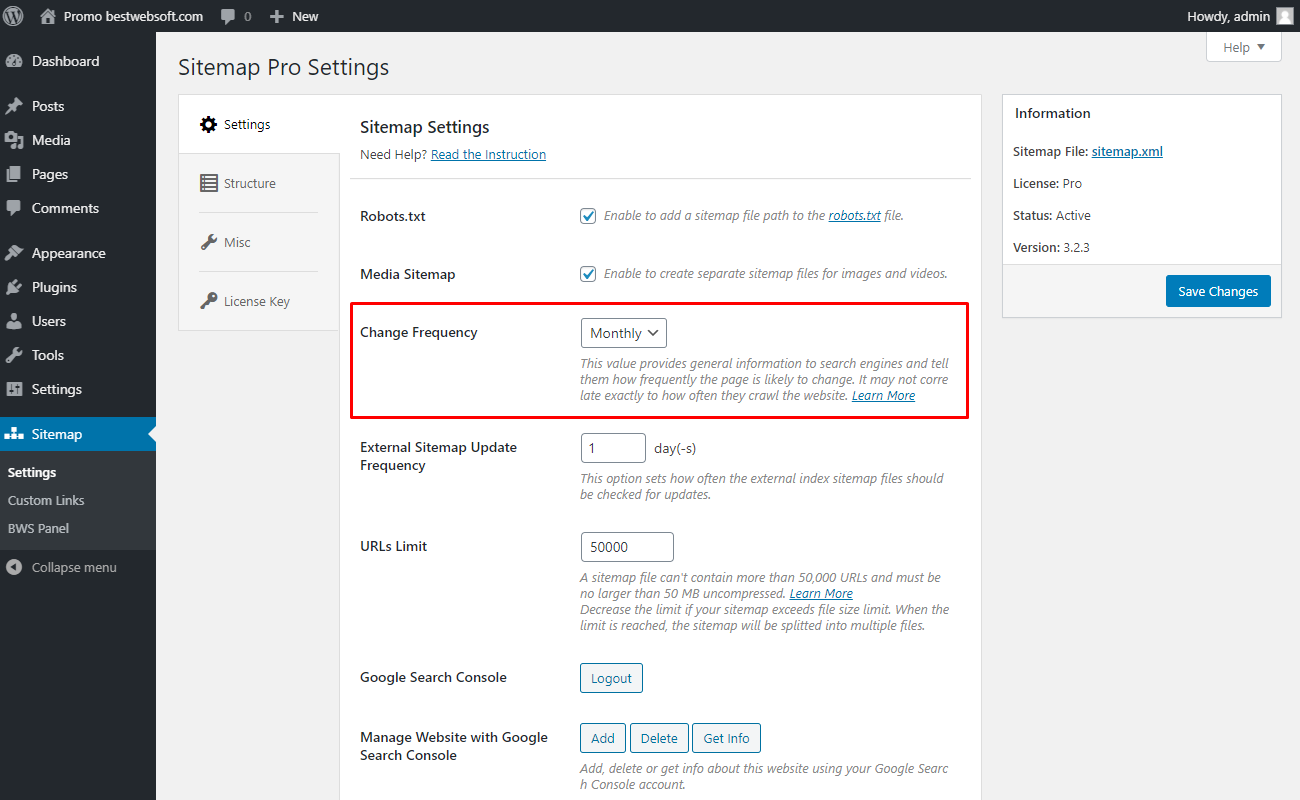Click the URLs Limit input field

pyautogui.click(x=627, y=547)
